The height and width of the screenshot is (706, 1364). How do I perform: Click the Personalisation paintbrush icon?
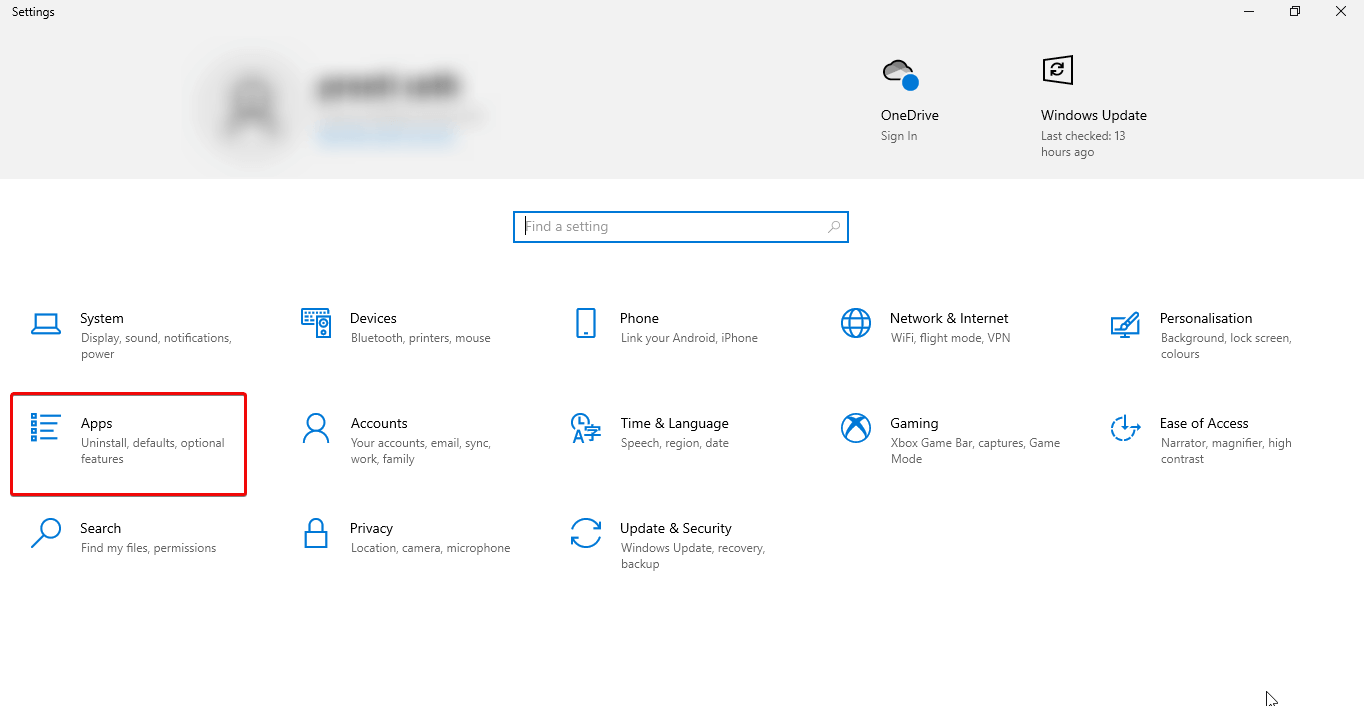pyautogui.click(x=1126, y=324)
